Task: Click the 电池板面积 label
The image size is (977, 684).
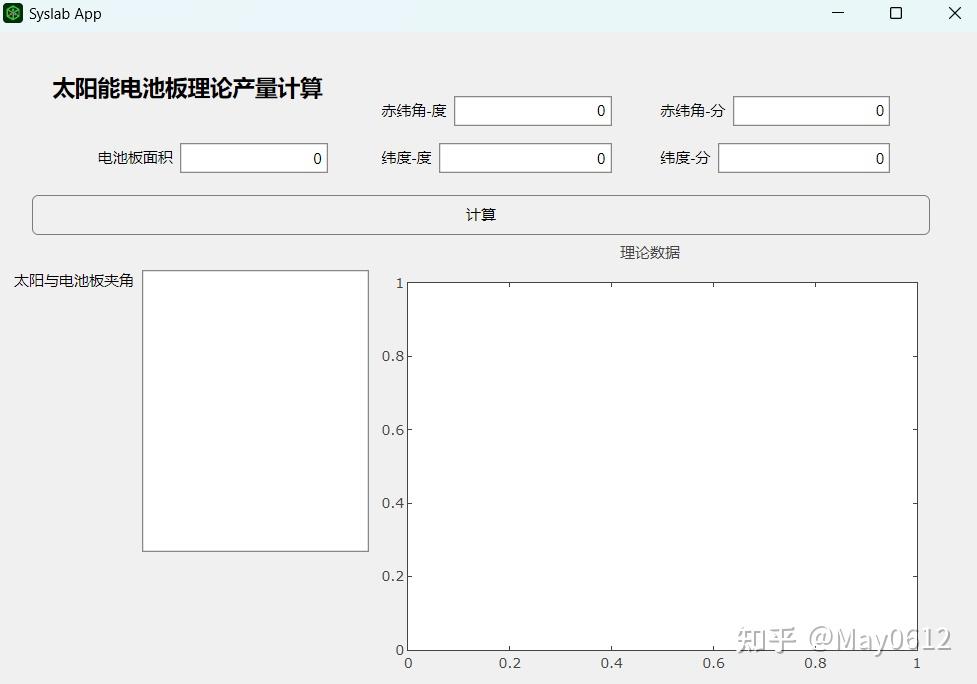Action: click(135, 158)
